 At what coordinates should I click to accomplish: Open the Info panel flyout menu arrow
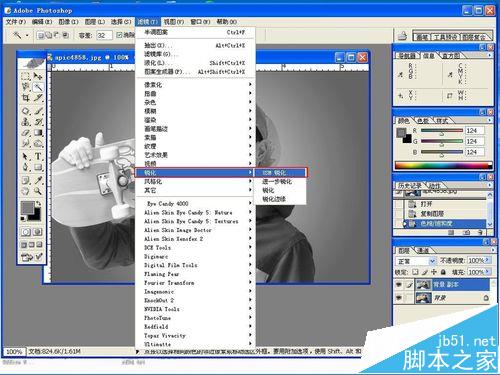tap(489, 55)
